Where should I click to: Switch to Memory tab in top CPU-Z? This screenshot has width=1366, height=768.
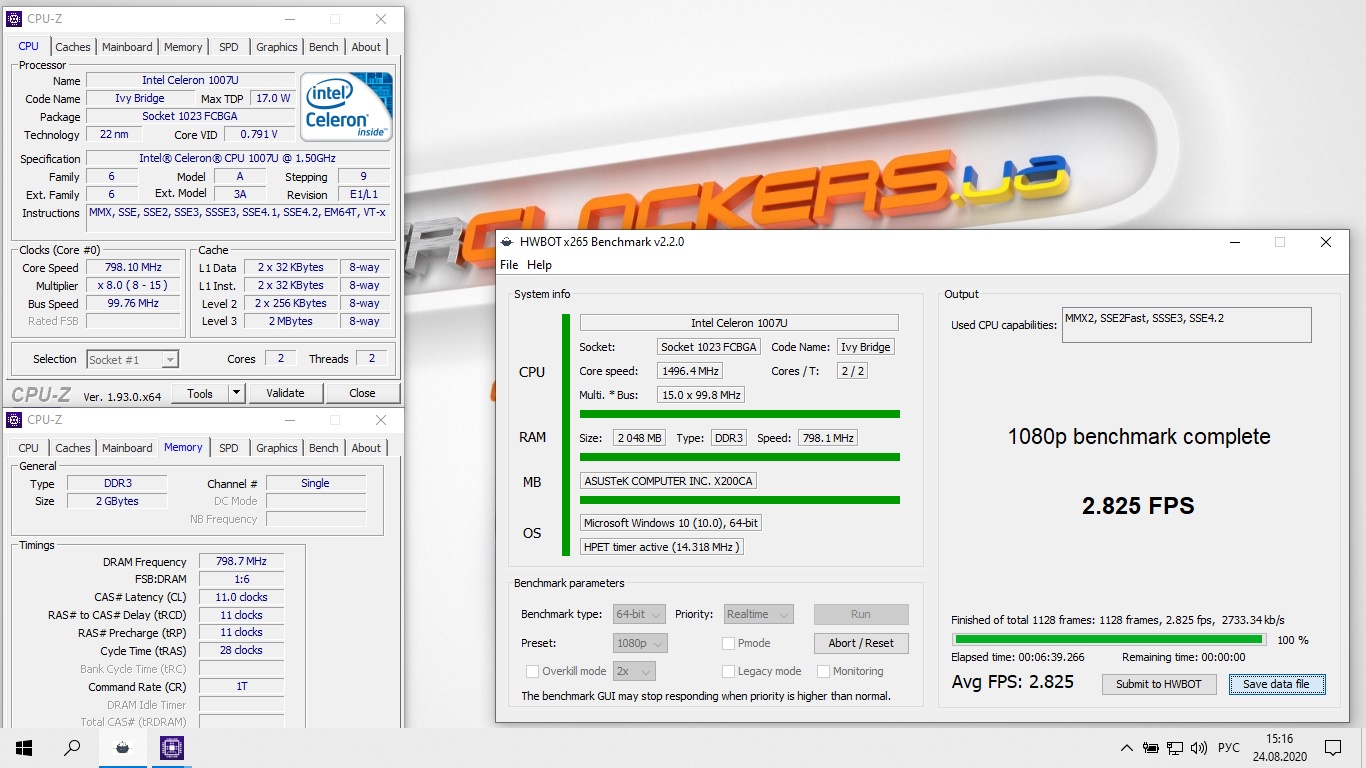pos(183,47)
